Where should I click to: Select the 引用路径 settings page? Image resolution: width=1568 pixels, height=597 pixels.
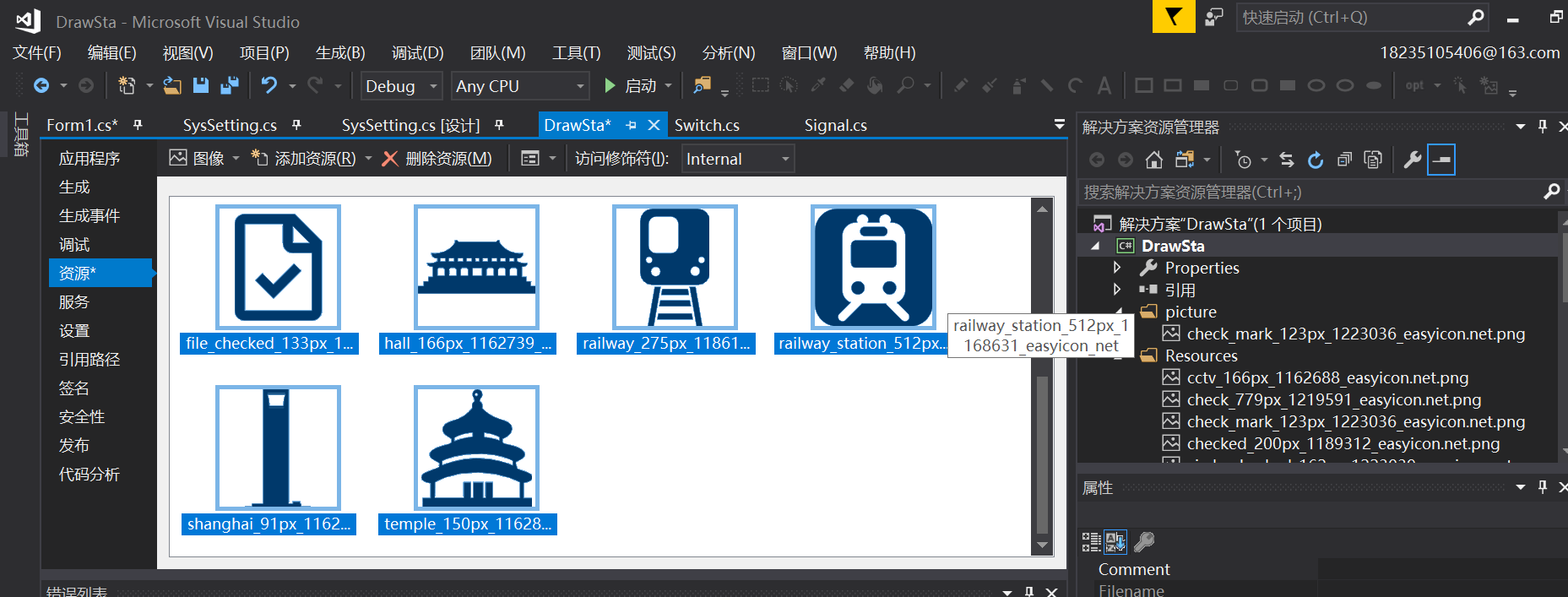point(90,359)
